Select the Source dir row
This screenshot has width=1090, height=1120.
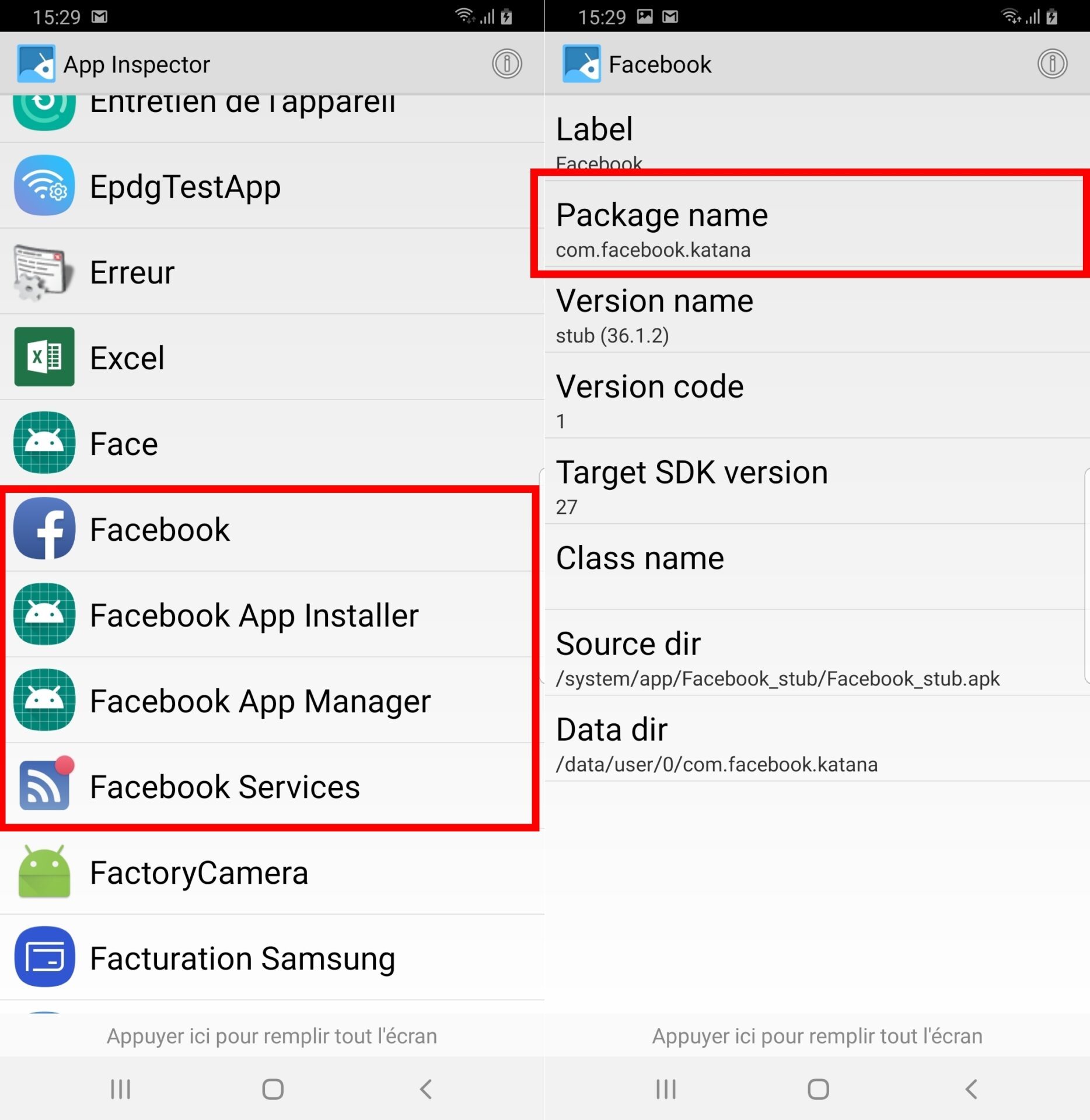817,653
